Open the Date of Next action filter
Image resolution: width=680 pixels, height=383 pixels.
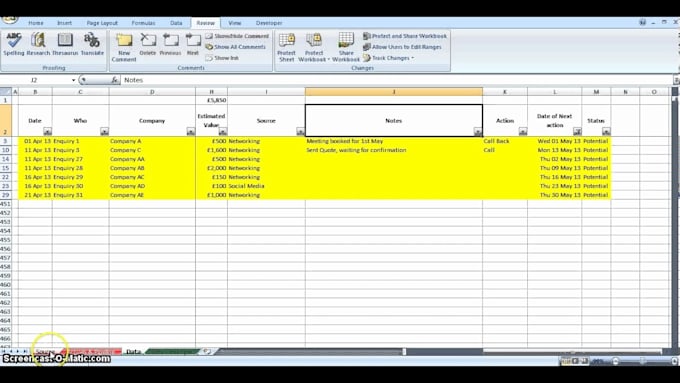tap(577, 131)
